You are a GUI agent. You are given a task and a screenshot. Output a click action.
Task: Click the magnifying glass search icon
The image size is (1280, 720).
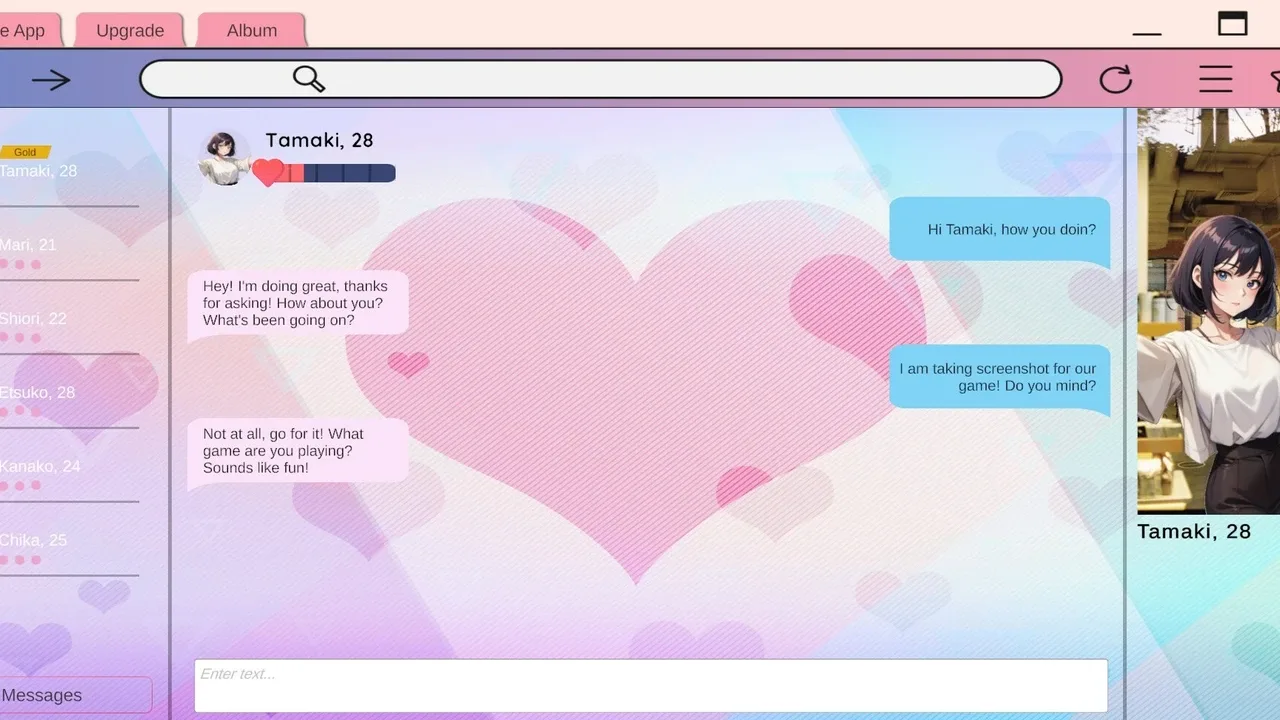pos(309,79)
